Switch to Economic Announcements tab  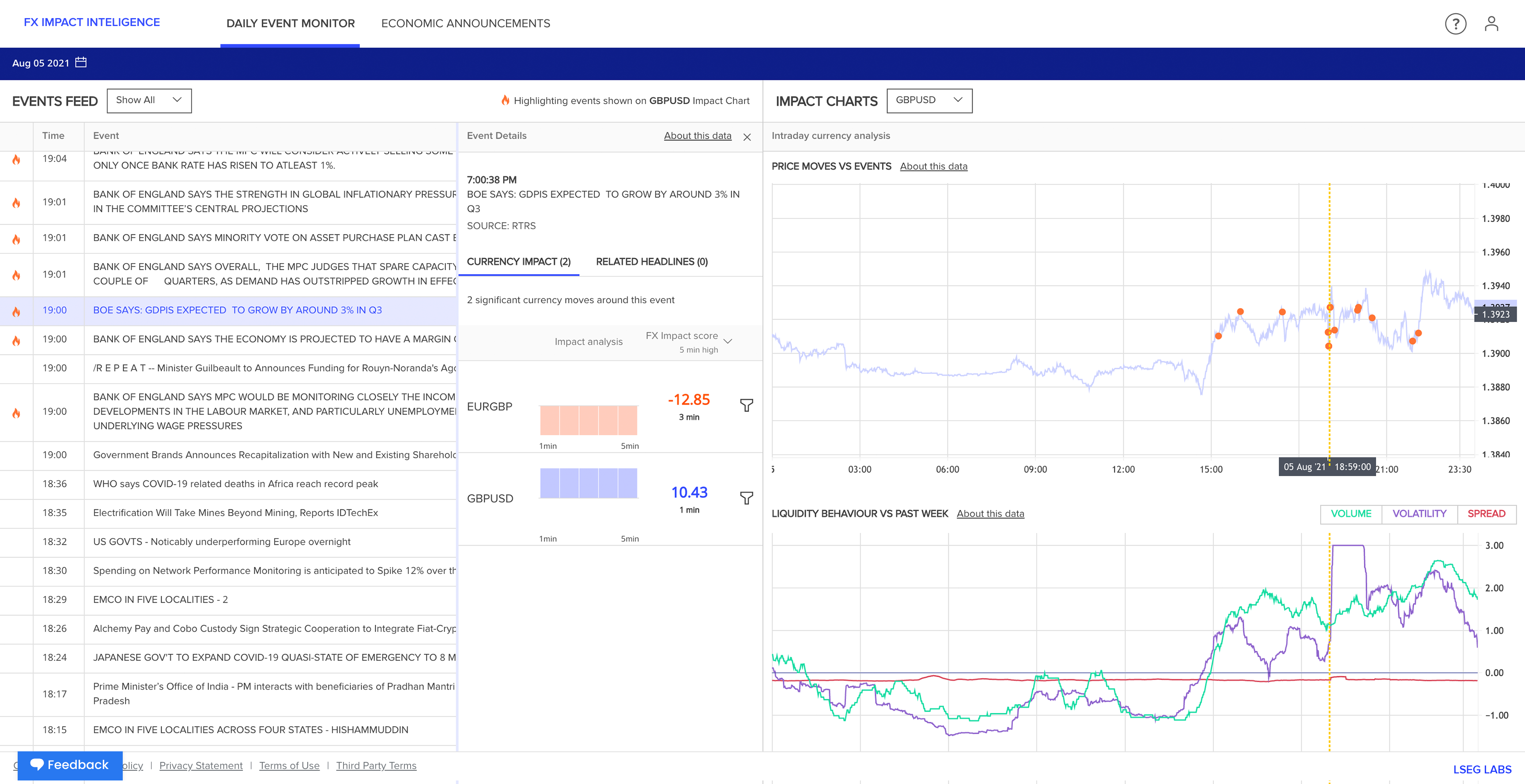pos(465,24)
